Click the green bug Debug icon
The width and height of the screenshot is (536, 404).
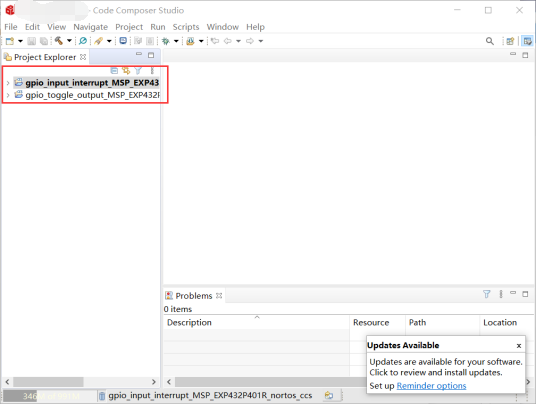click(x=166, y=41)
